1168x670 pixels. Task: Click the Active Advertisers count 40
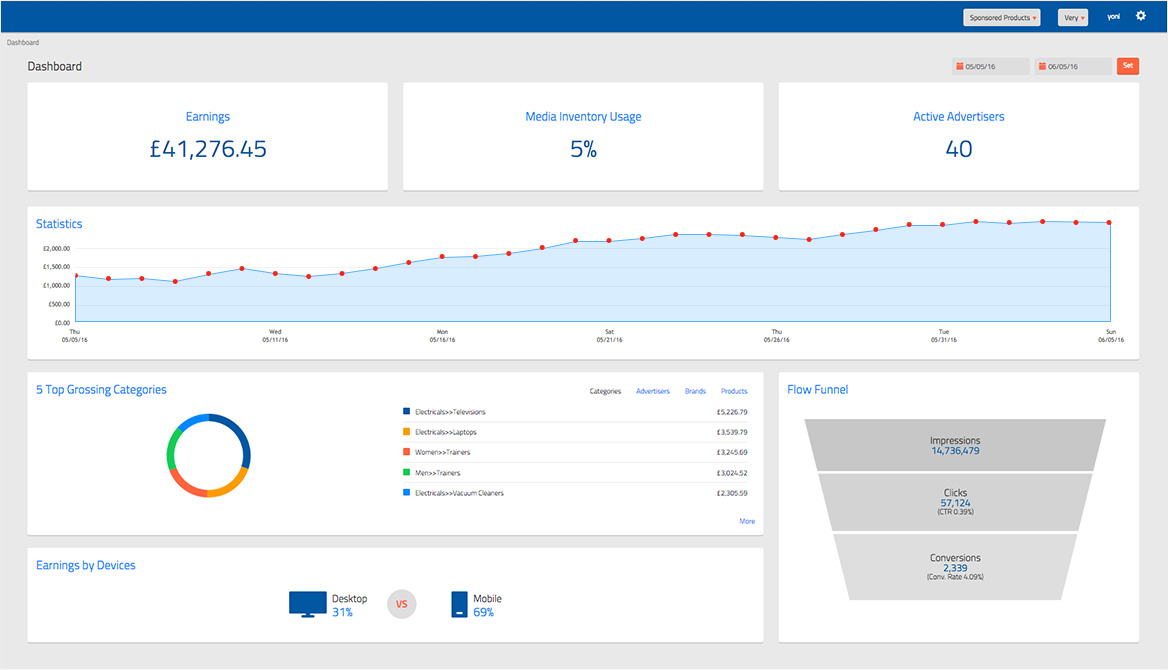point(959,149)
